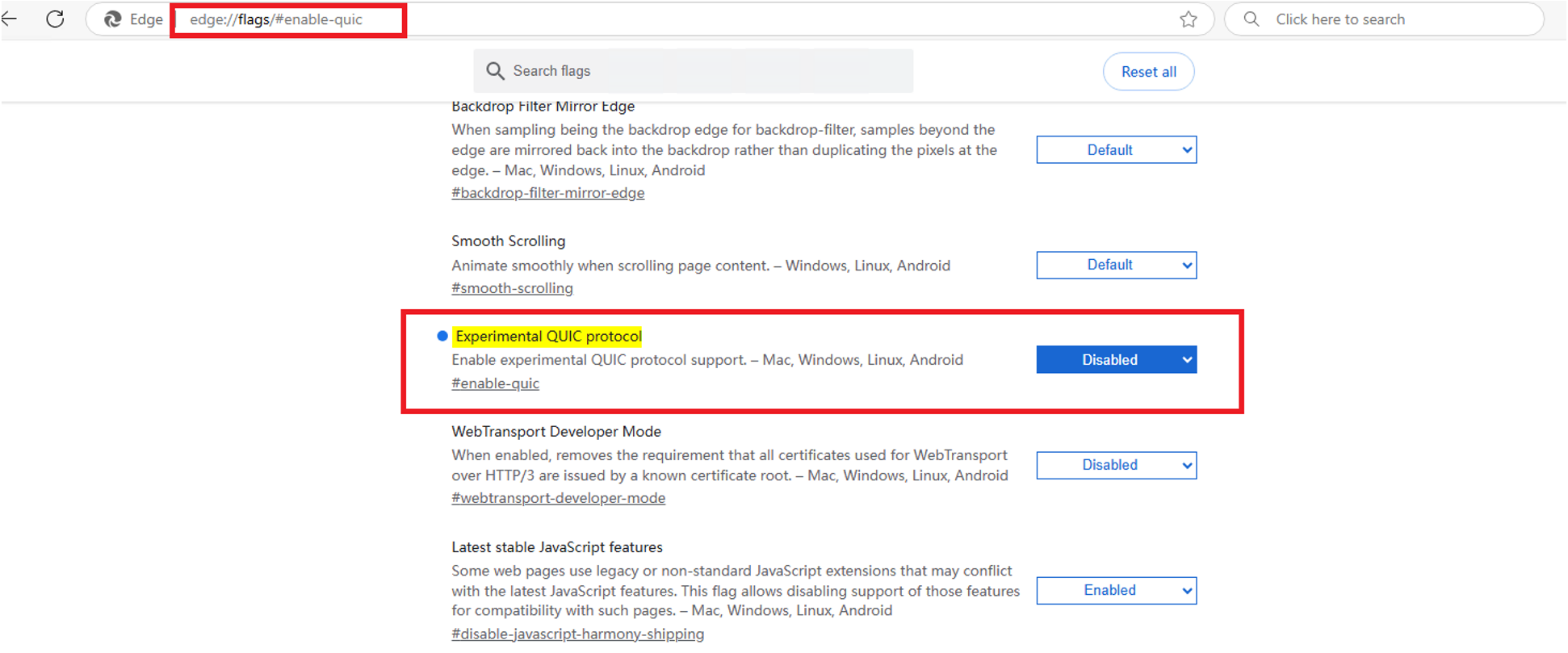Open Backdrop Filter Mirror Edge dropdown

(1116, 149)
